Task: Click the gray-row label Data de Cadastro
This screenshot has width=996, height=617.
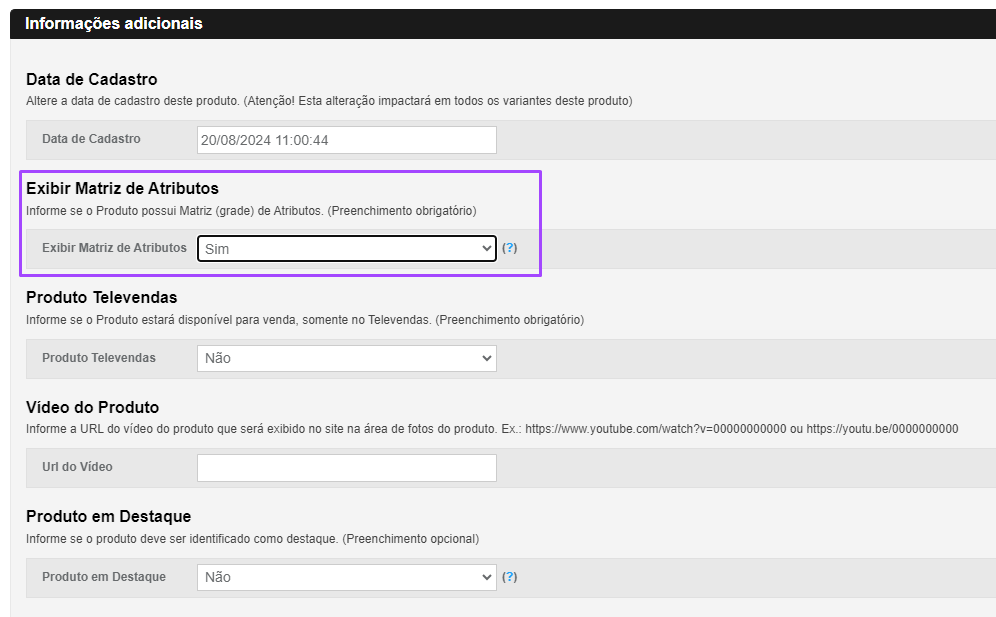Action: (x=91, y=139)
